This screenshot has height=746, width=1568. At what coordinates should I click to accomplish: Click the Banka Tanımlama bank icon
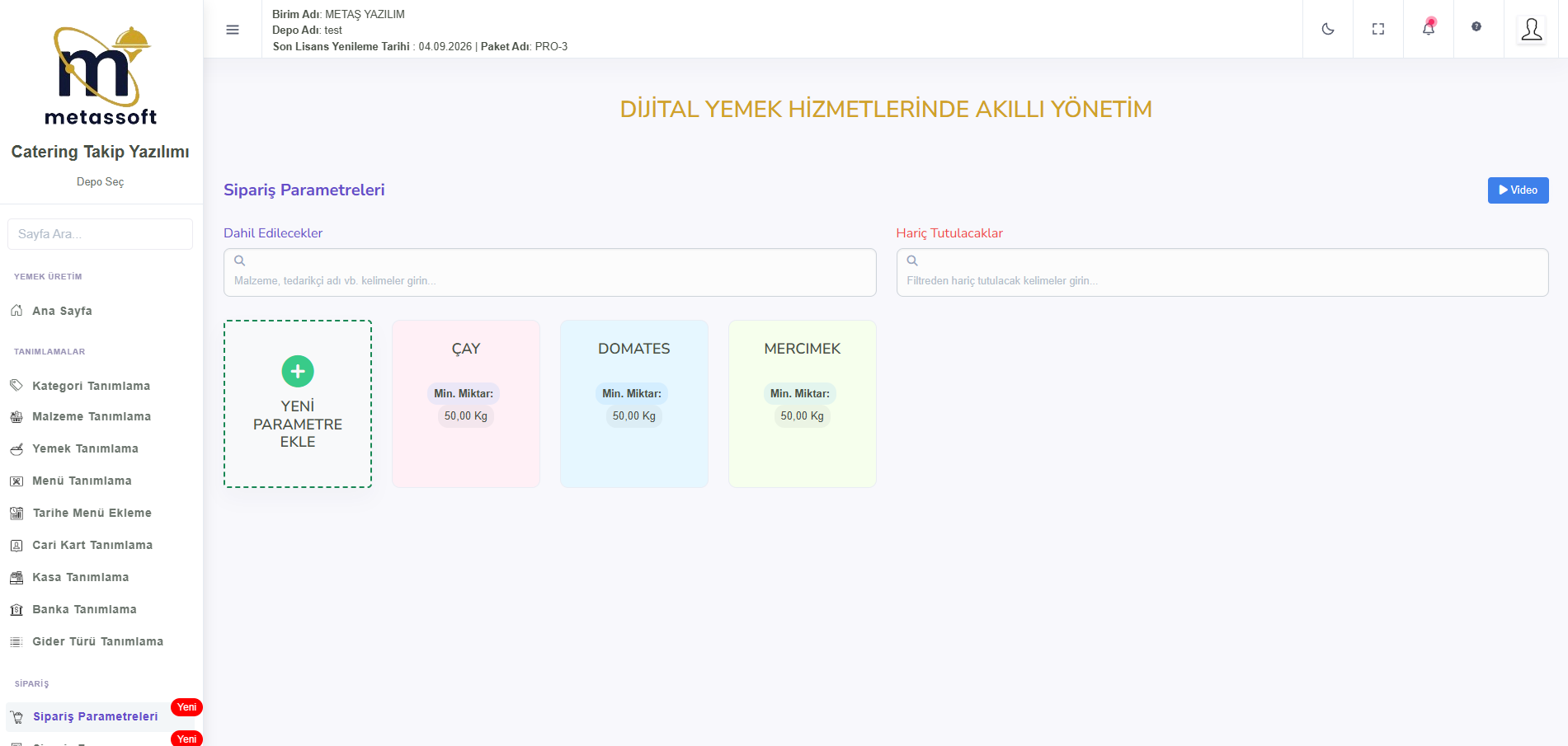click(16, 610)
